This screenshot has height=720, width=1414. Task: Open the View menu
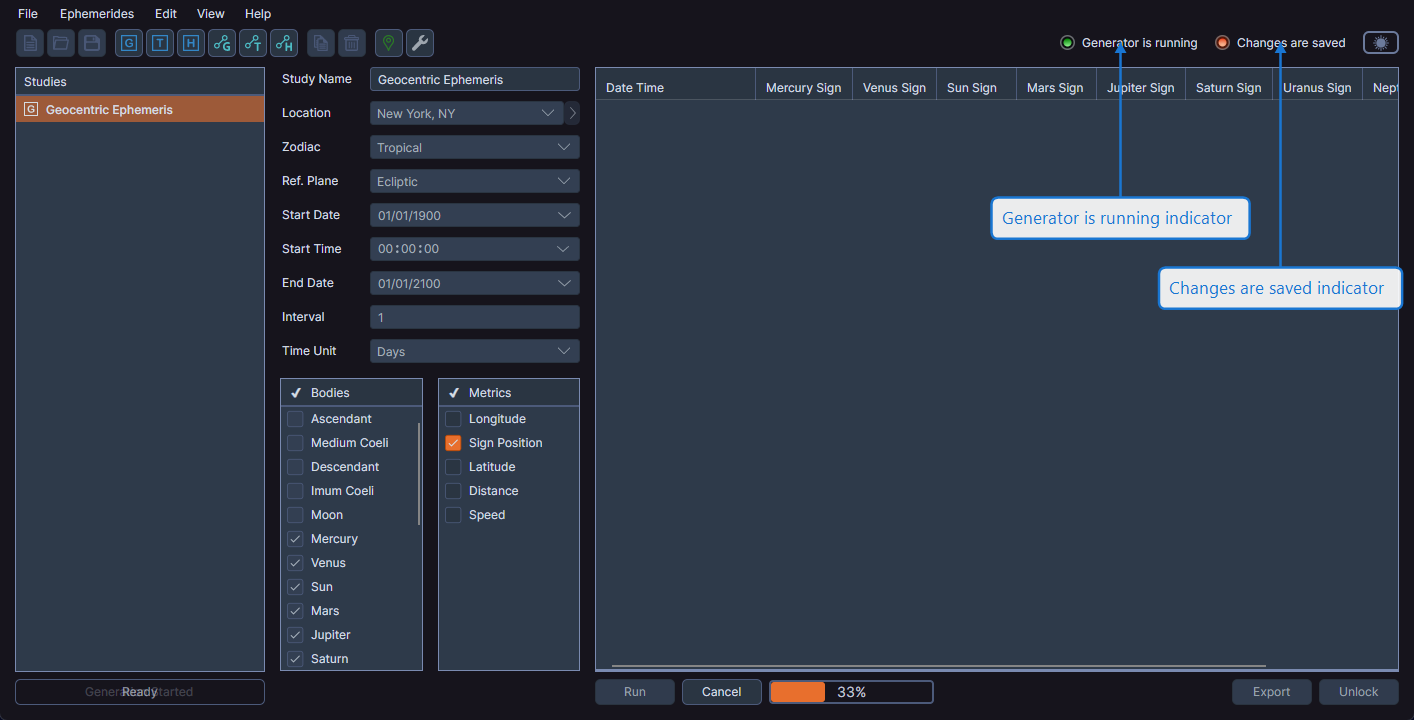click(x=210, y=13)
